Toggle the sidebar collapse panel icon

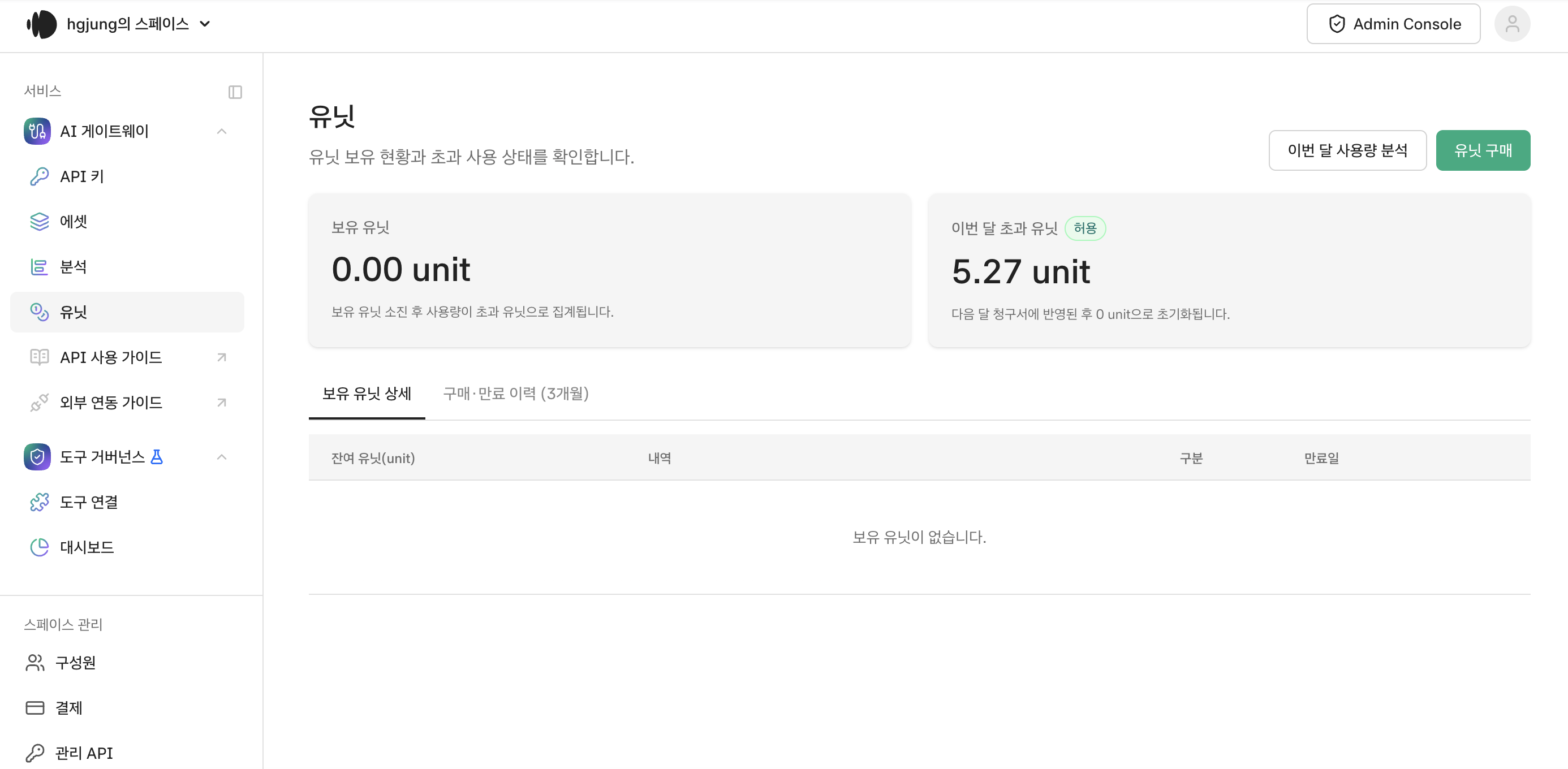[x=235, y=92]
